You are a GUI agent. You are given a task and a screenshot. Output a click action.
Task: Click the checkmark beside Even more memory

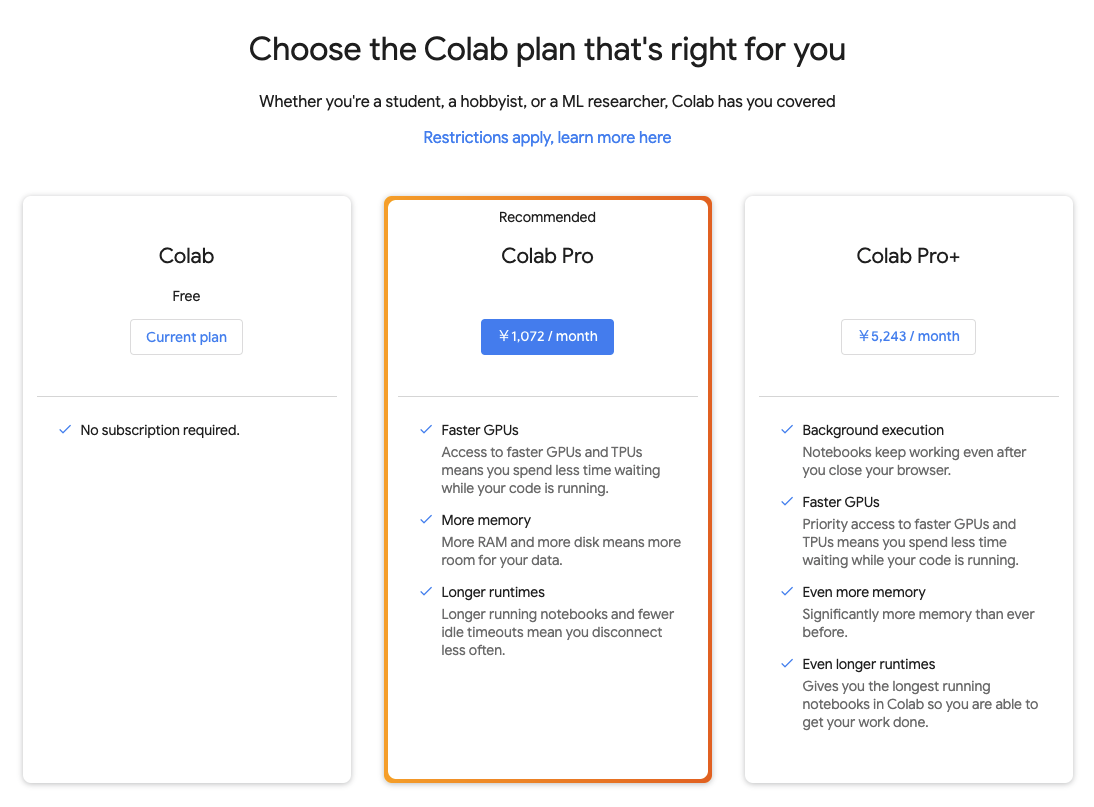(786, 592)
